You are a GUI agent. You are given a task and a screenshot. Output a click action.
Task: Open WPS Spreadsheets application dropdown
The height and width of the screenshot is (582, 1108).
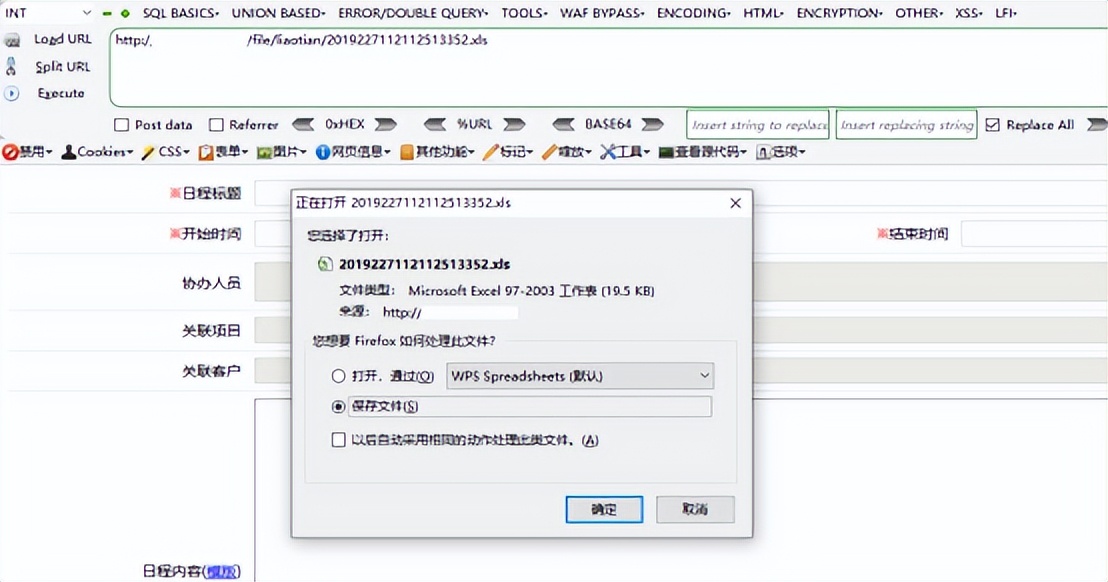[579, 376]
